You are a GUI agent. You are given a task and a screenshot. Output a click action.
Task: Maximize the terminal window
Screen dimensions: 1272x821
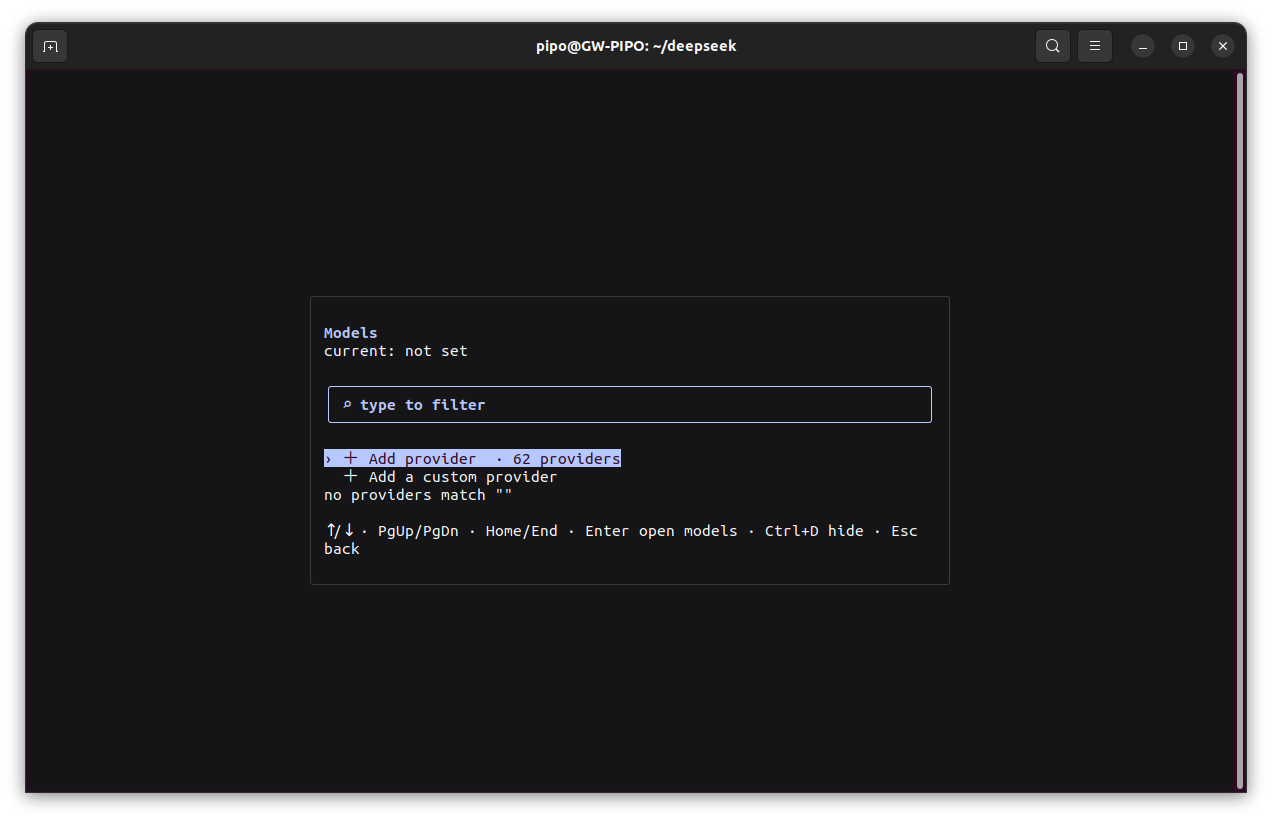(1183, 46)
